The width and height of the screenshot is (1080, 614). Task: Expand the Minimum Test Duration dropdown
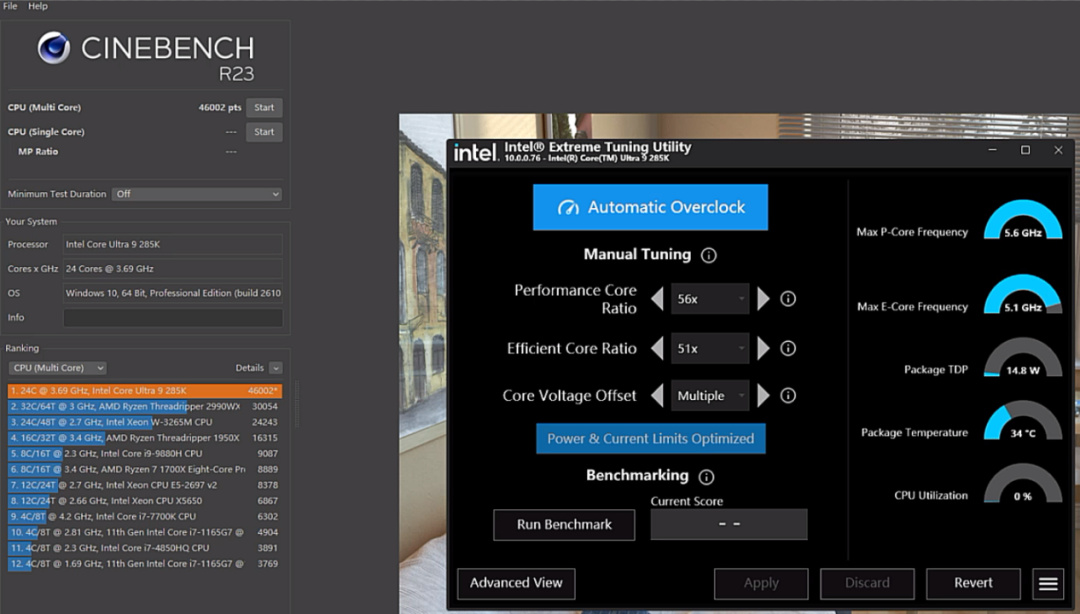coord(196,194)
